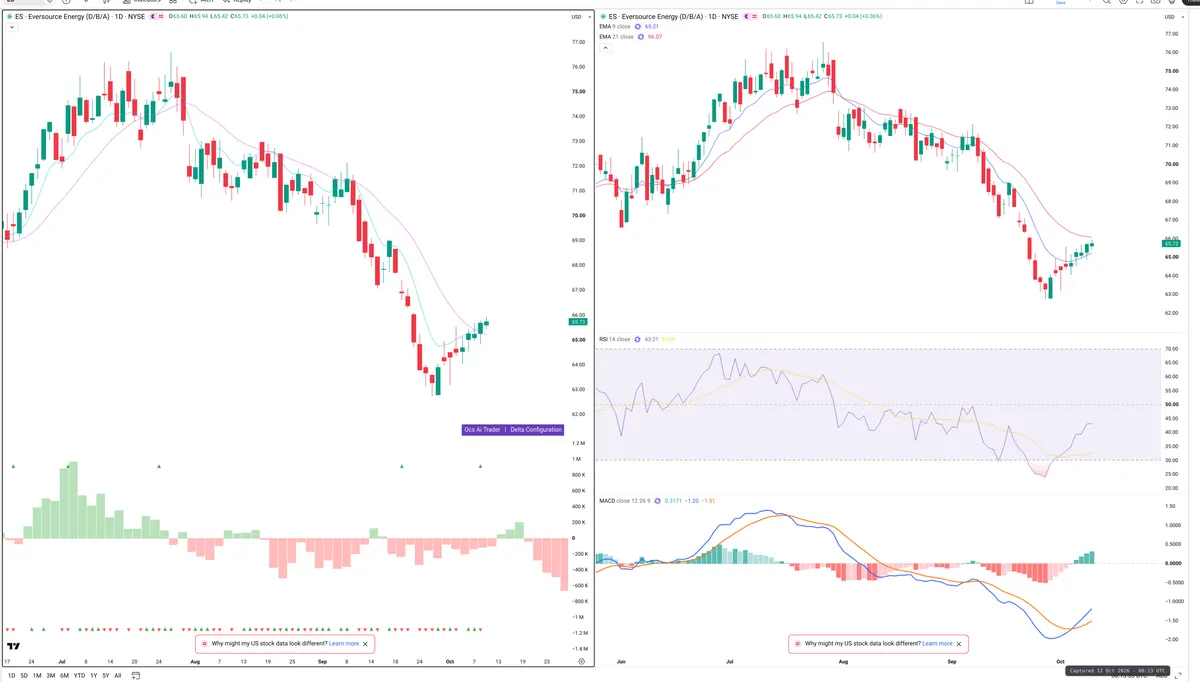Select the 5D time range
Viewport: 1200px width, 682px height.
[x=24, y=676]
